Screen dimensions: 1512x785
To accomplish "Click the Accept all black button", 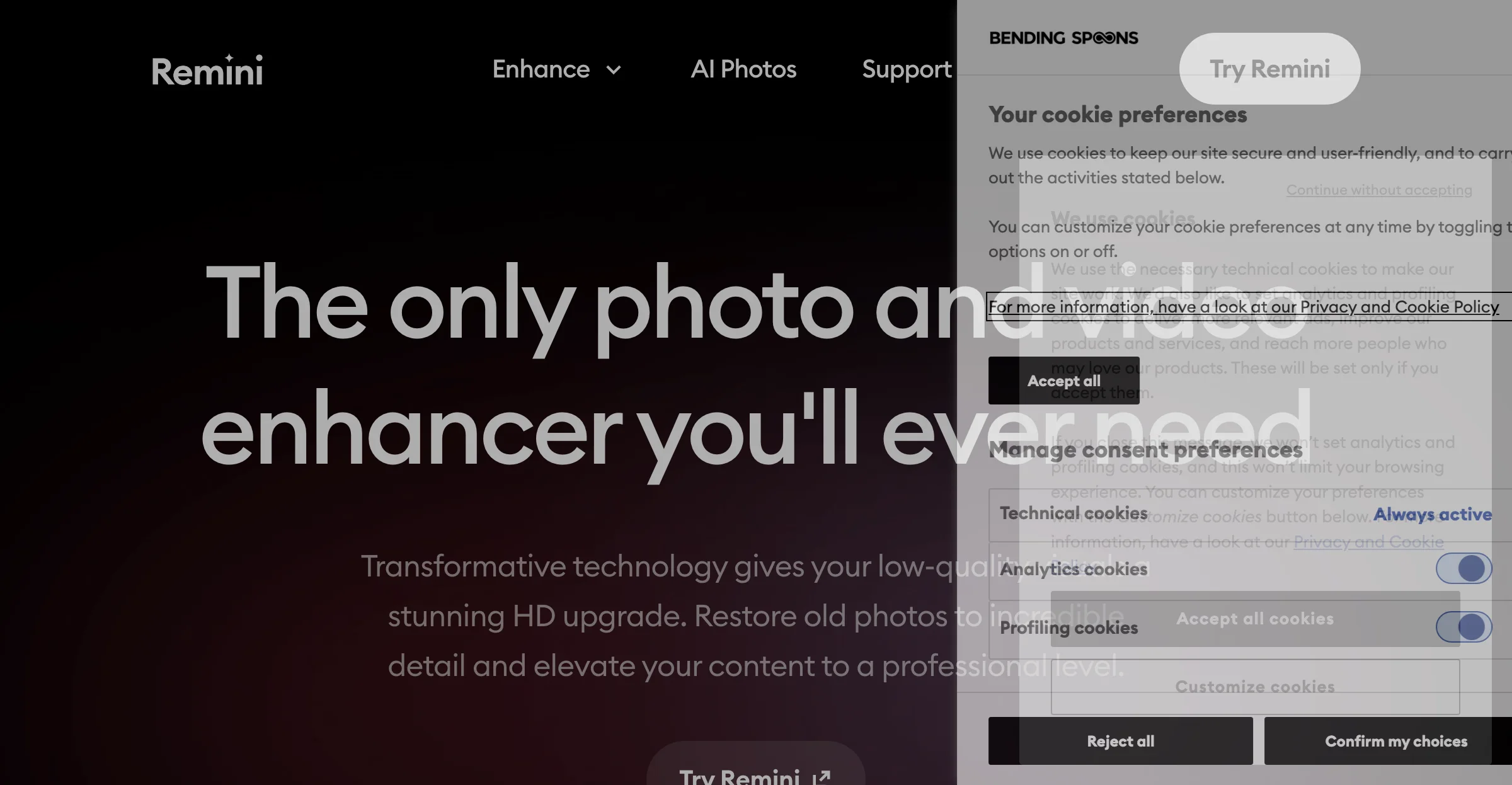I will click(1063, 380).
